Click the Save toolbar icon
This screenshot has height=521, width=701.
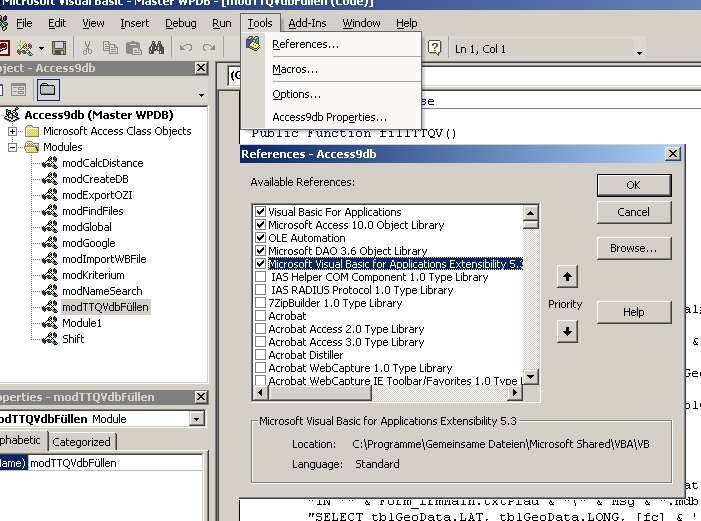coord(59,48)
